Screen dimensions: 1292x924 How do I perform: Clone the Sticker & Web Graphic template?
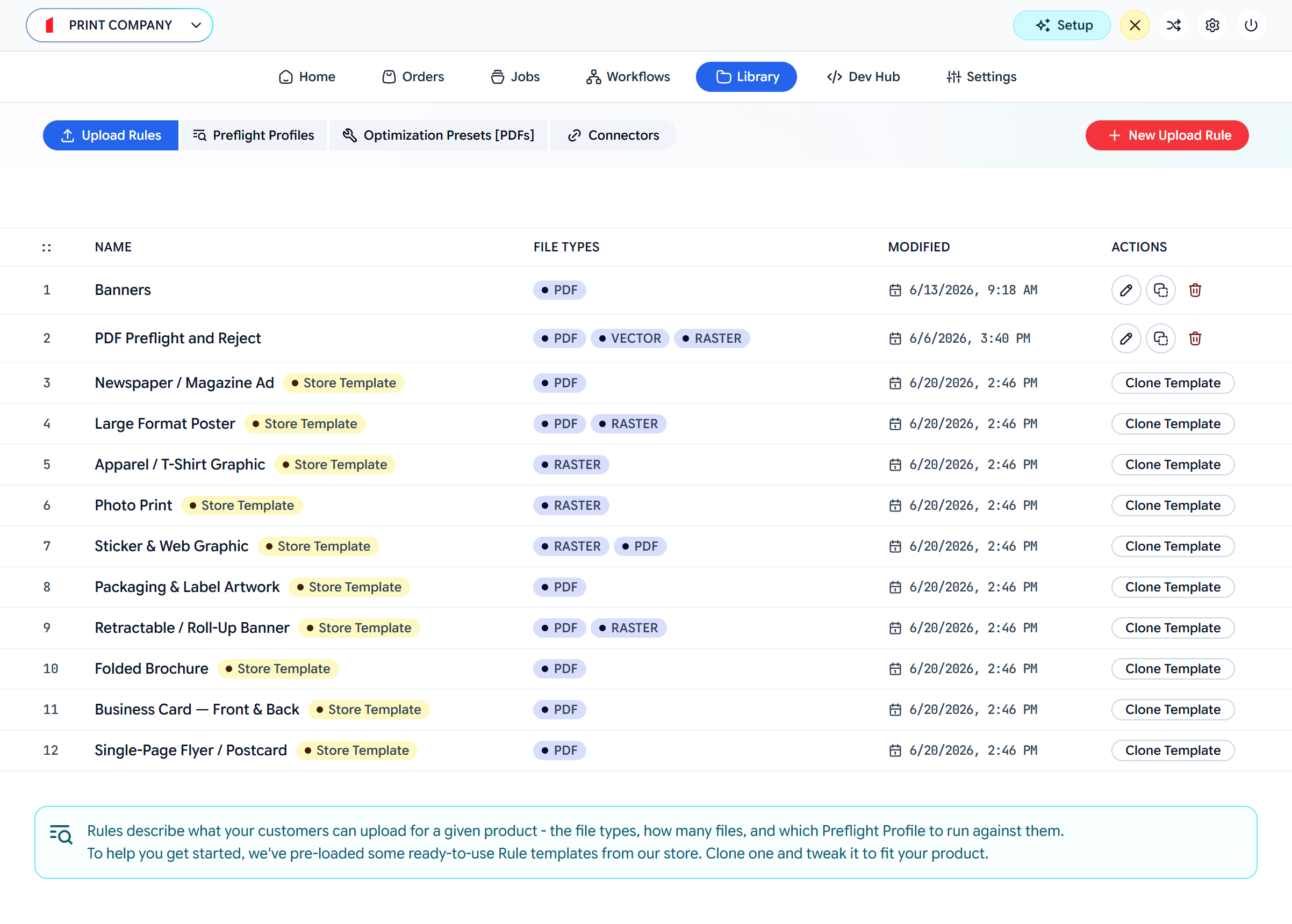pos(1173,546)
